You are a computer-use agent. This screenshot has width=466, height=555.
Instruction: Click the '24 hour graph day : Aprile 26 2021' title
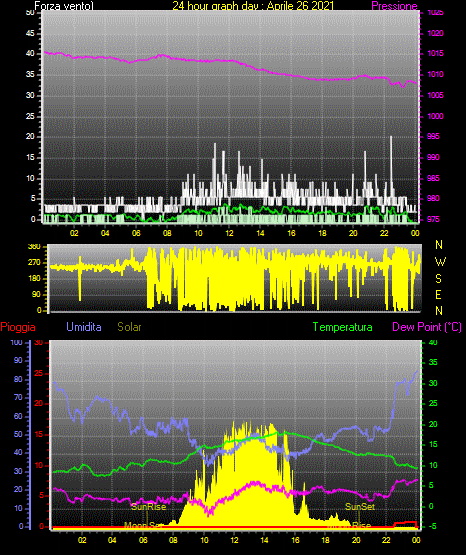tap(253, 6)
